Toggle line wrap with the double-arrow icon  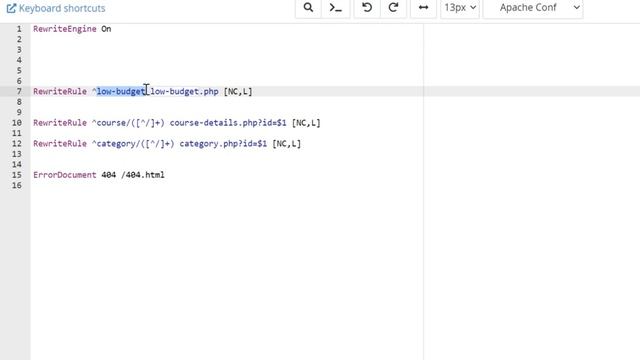click(423, 8)
